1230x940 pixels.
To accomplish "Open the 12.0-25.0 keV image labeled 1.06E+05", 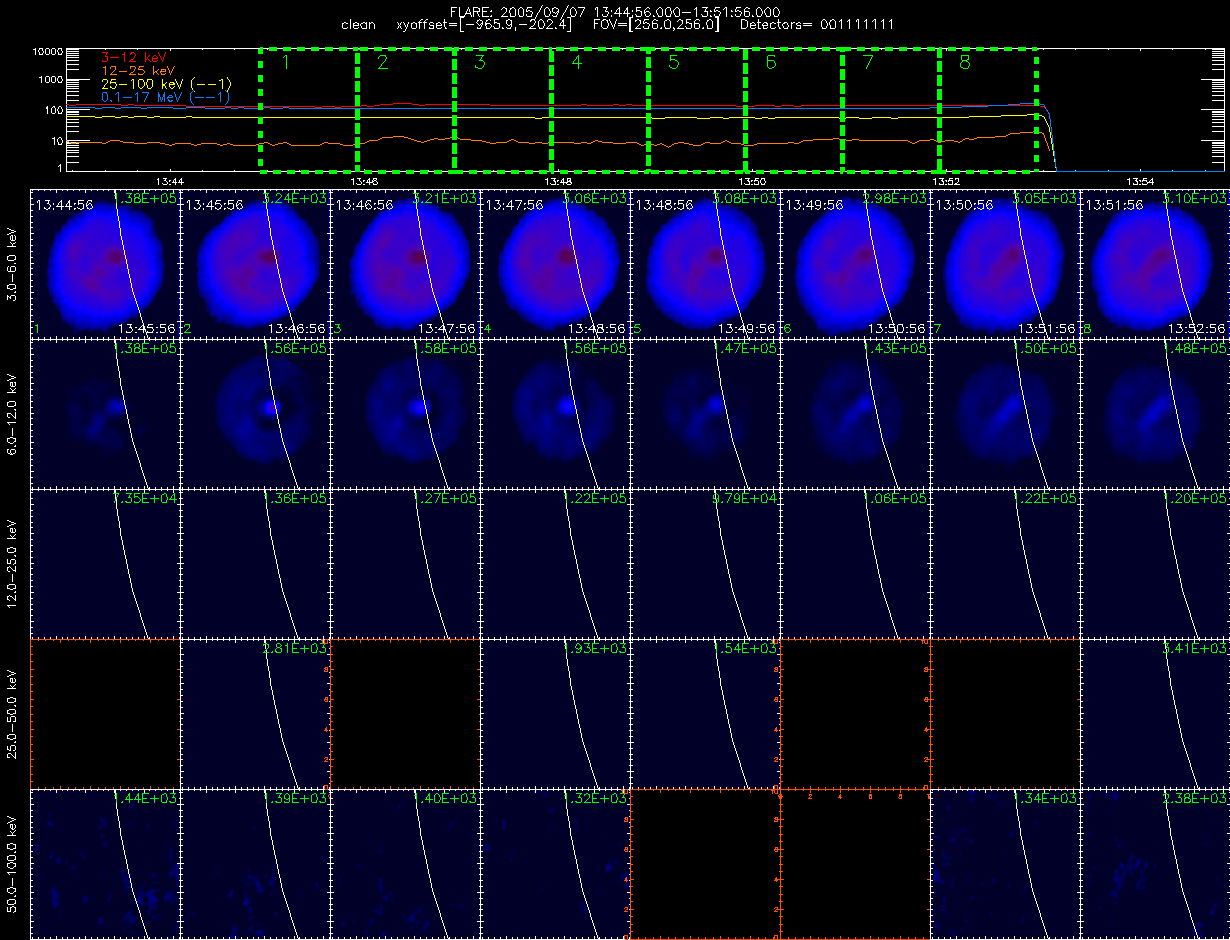I will click(855, 562).
